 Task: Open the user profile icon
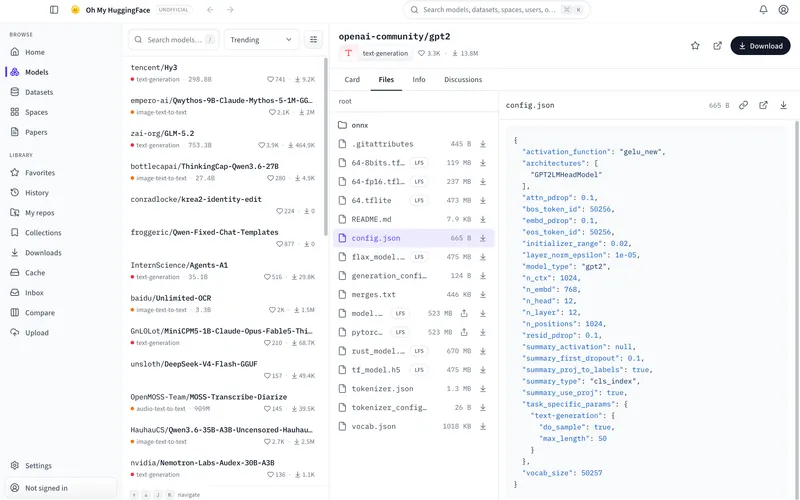783,10
